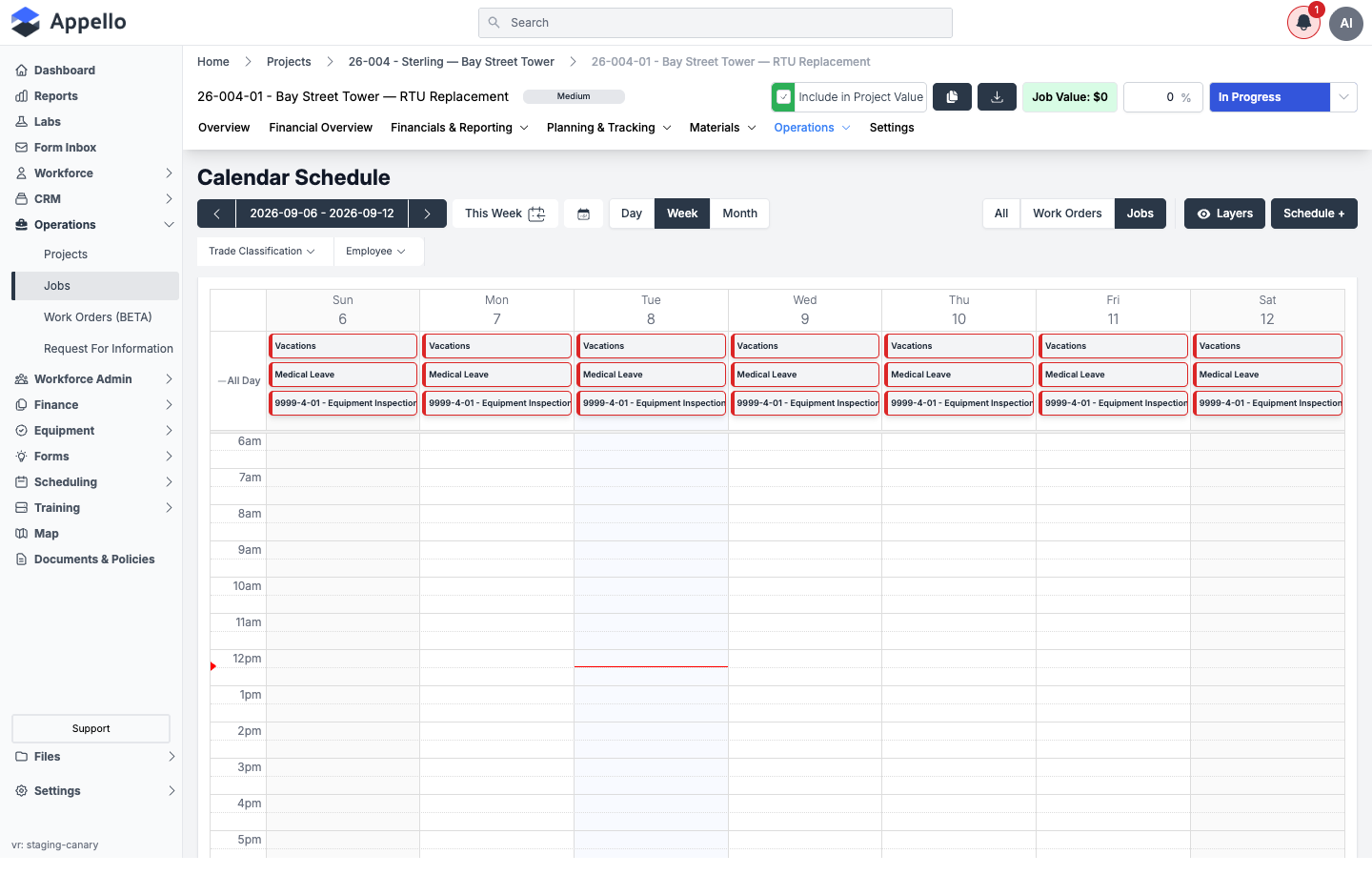Click the search magnifier icon
Viewport: 1372px width, 875px height.
[x=494, y=23]
